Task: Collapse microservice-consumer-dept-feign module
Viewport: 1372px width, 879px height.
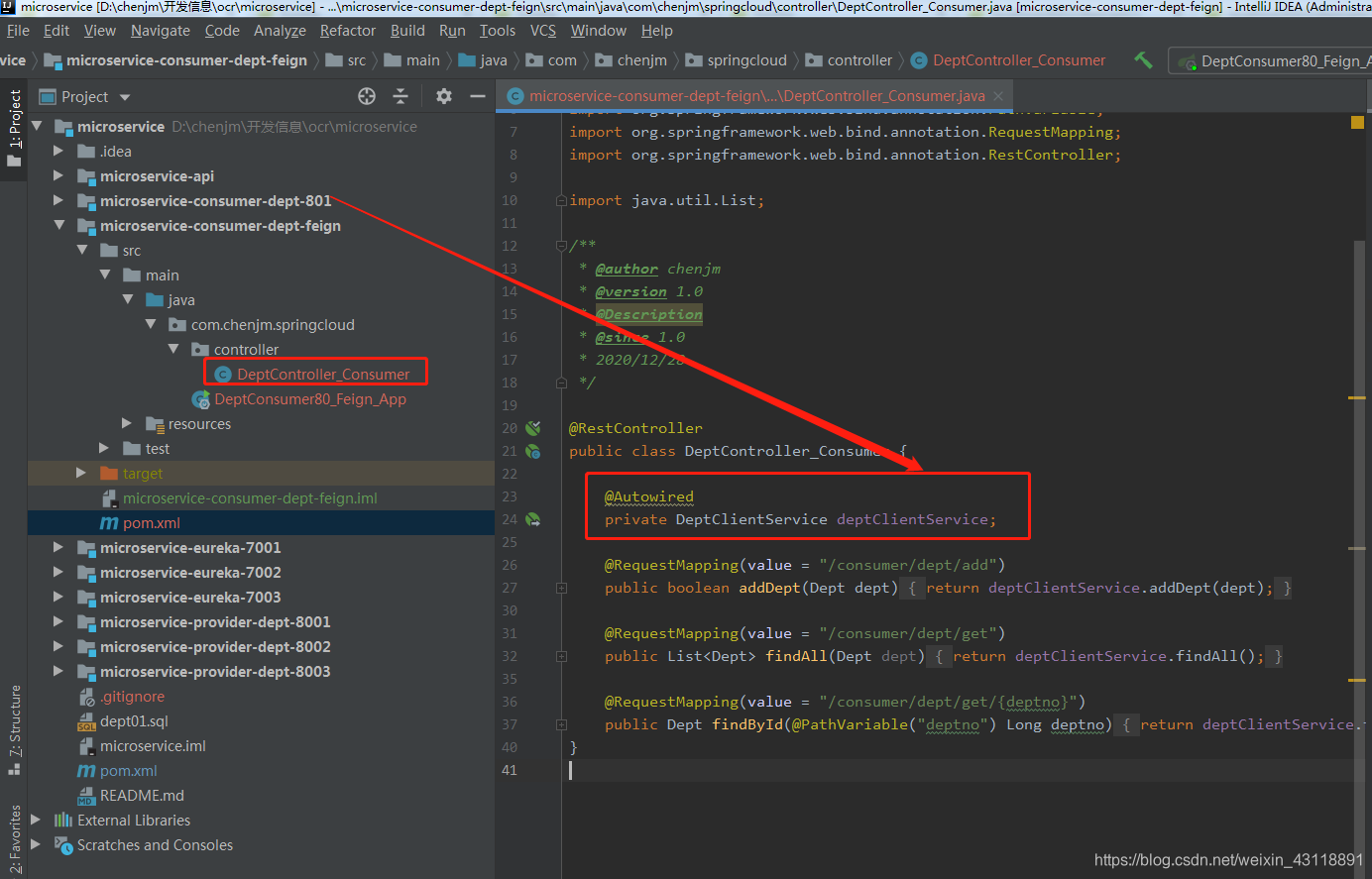Action: [58, 226]
